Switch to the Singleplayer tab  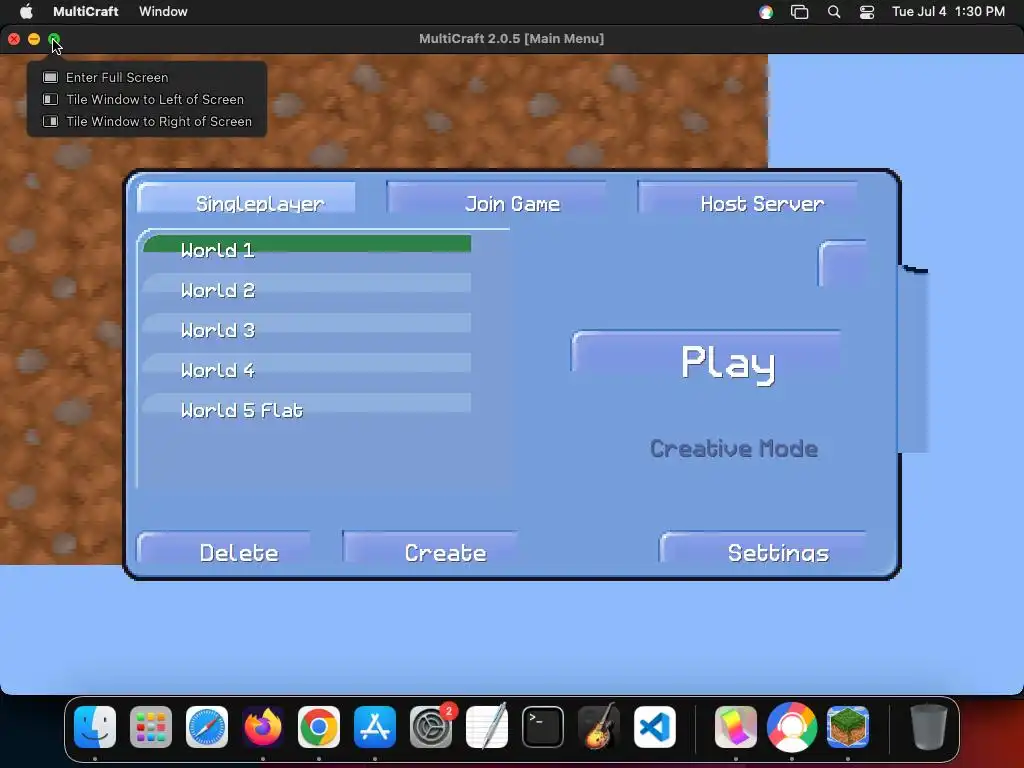(x=247, y=199)
